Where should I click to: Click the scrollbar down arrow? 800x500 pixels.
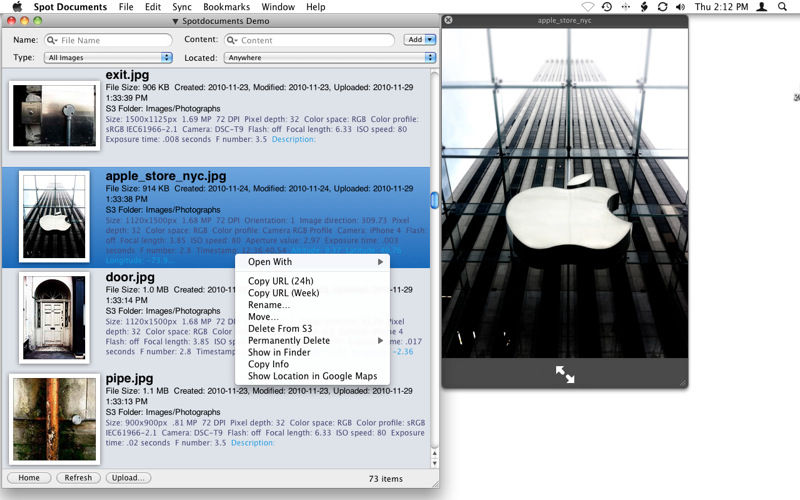[x=435, y=463]
